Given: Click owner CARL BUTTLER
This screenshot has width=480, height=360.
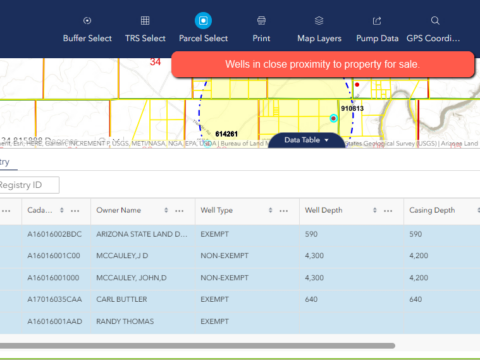Looking at the screenshot, I should (122, 299).
